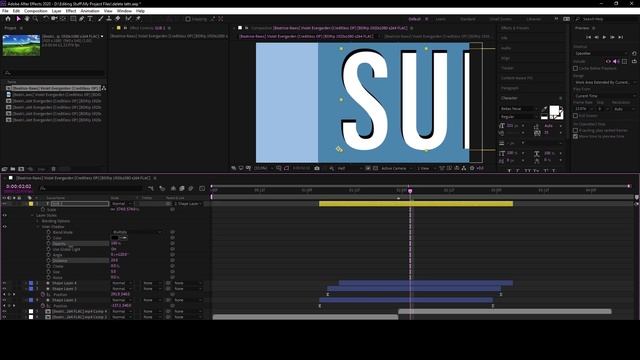Select the Rectangle shape tool
The image size is (640, 360).
(x=73, y=19)
